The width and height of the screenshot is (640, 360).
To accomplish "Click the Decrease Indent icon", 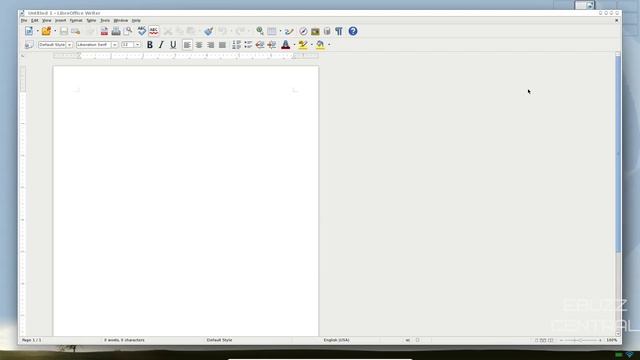I will (x=260, y=45).
